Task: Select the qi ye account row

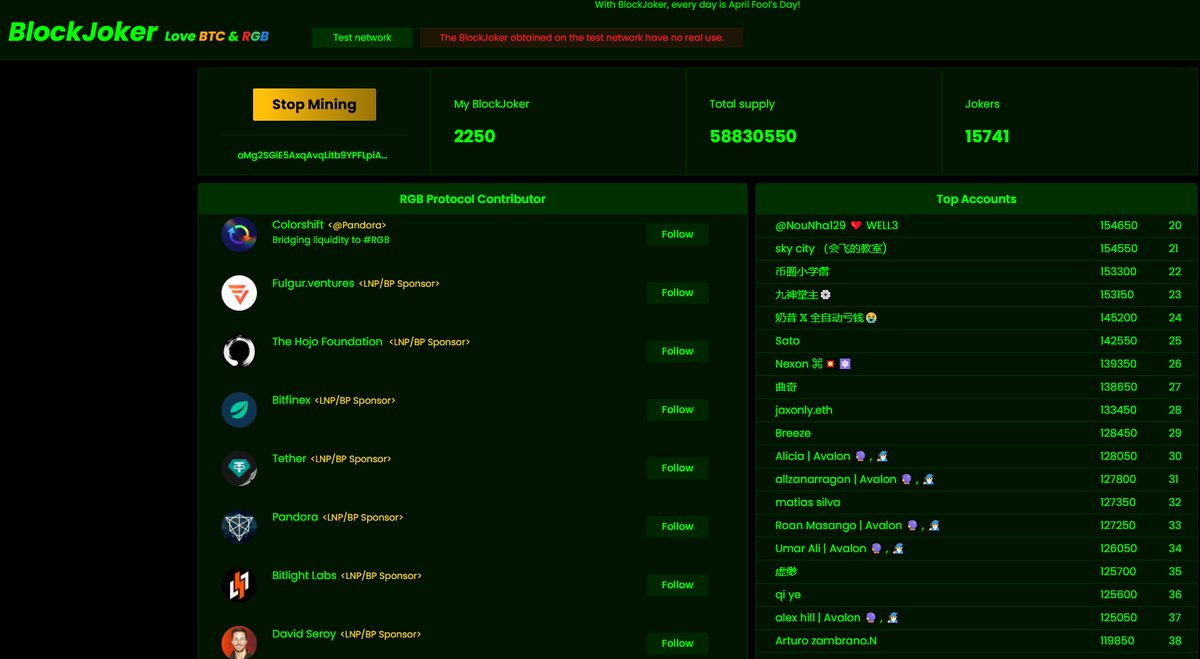Action: click(x=977, y=594)
